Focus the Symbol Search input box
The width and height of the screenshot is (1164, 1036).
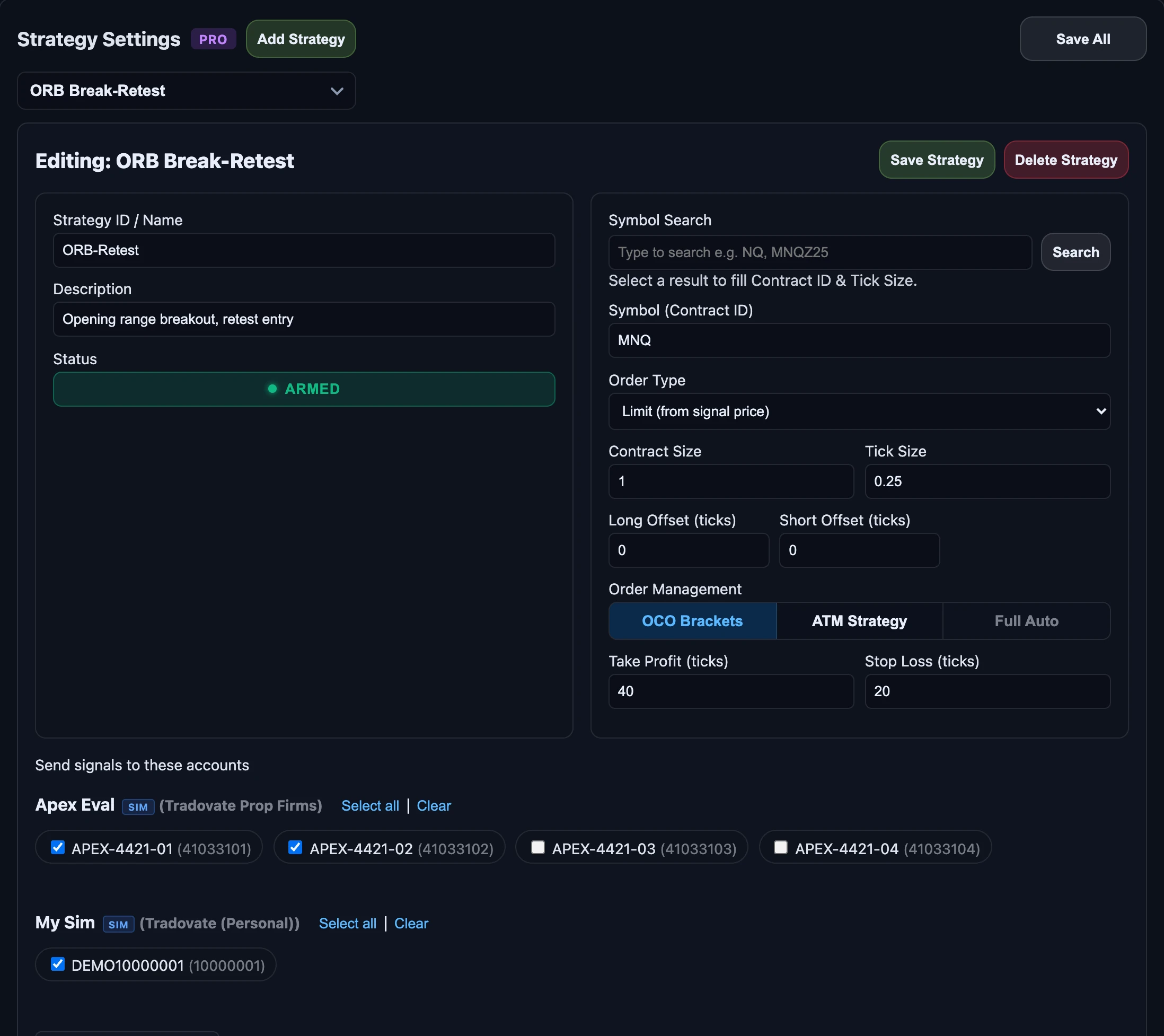click(x=820, y=252)
